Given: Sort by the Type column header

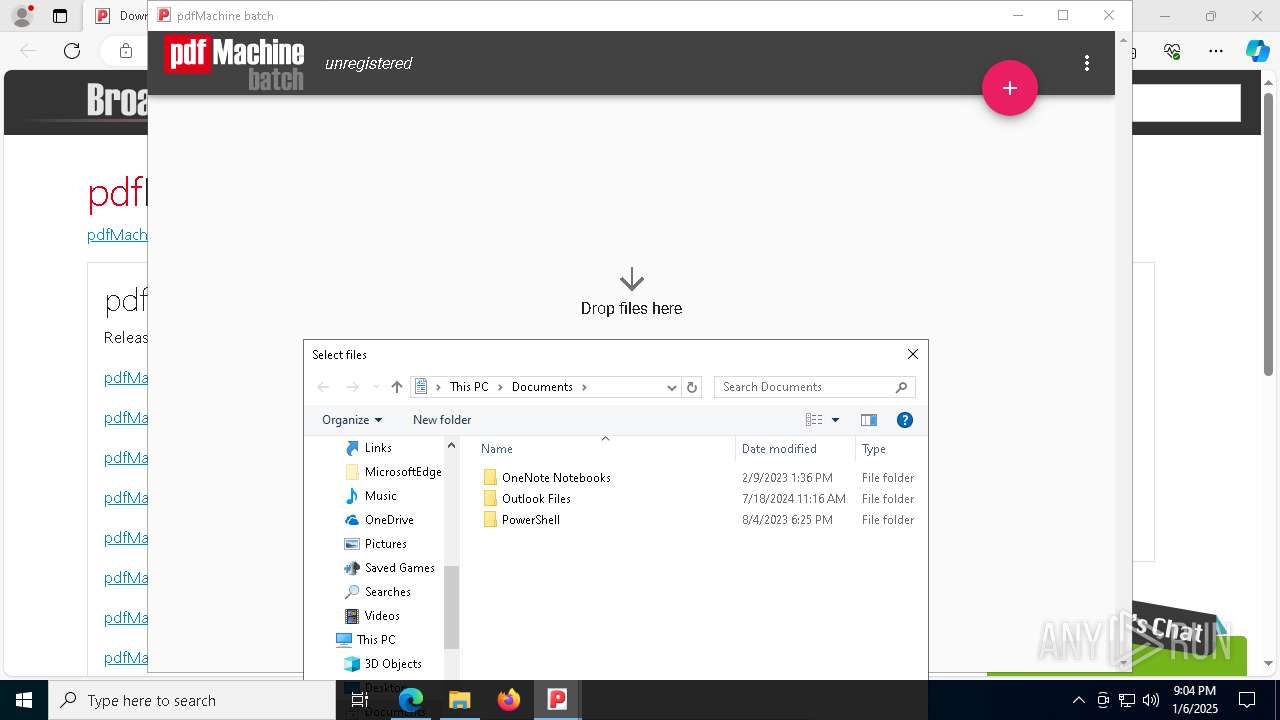Looking at the screenshot, I should [890, 449].
